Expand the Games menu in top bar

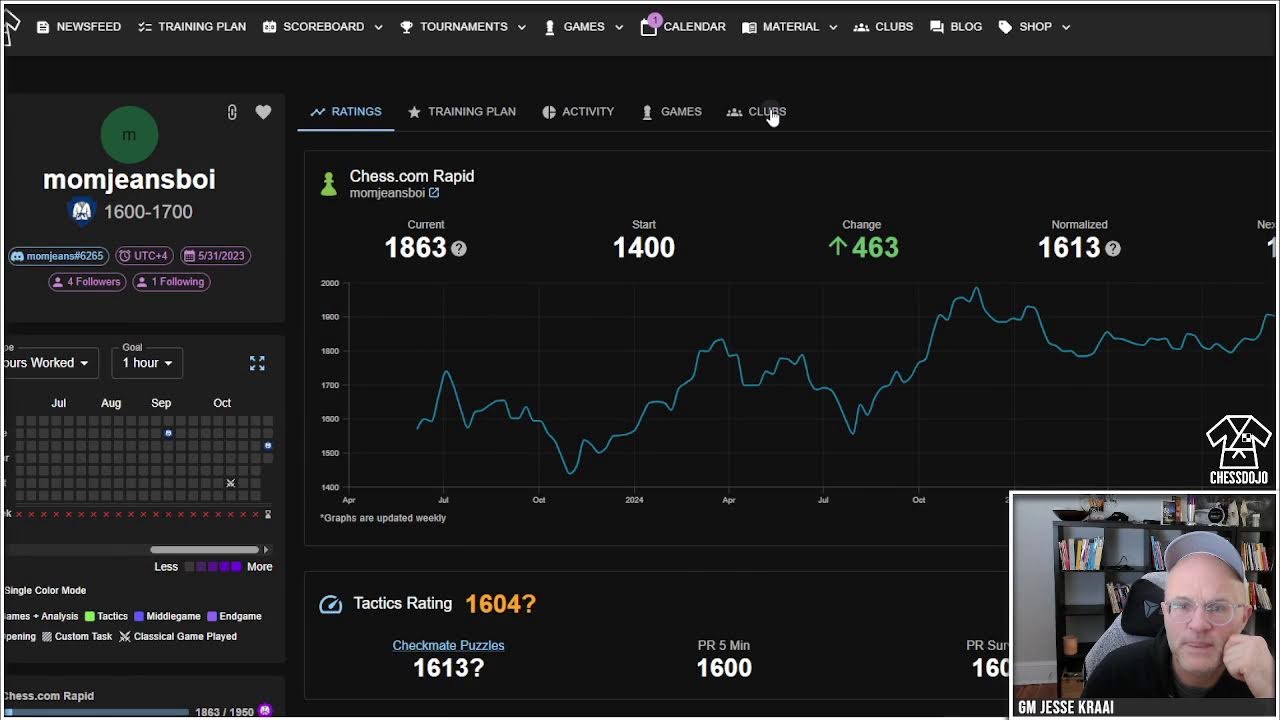click(584, 27)
